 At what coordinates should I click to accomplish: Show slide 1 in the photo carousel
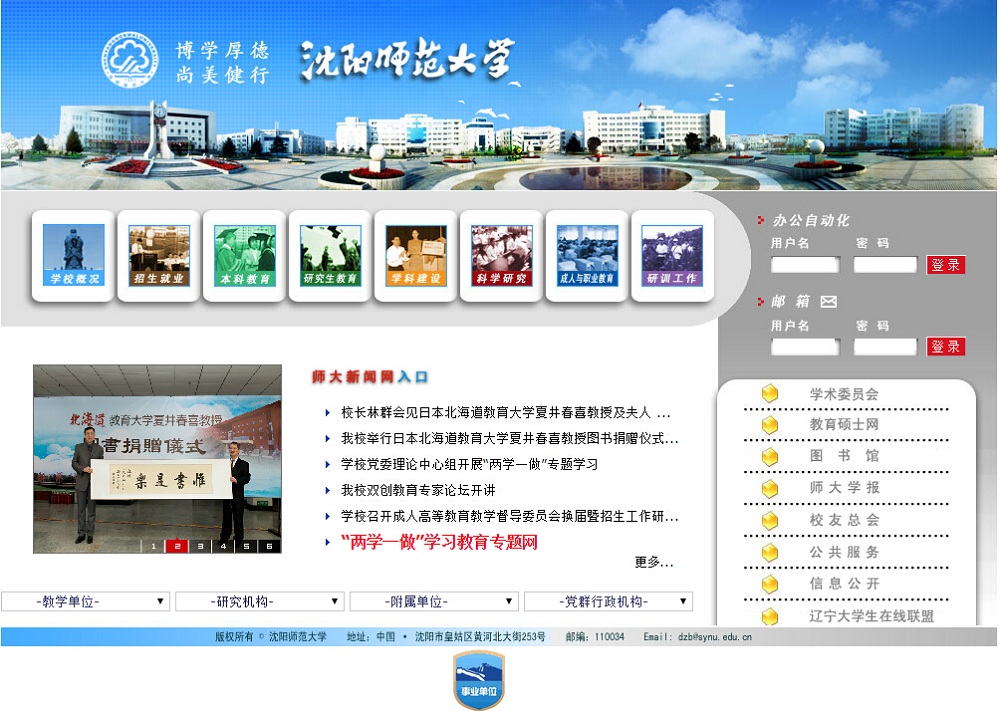point(153,546)
